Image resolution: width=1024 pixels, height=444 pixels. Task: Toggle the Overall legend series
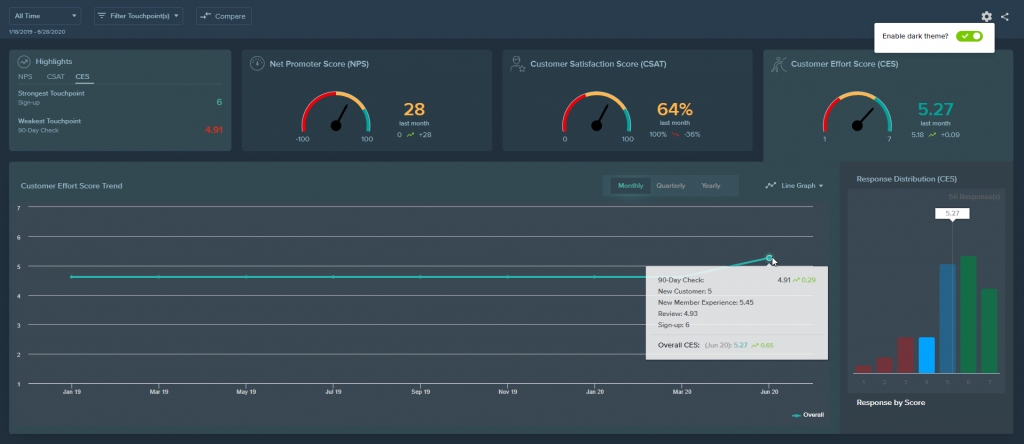(808, 415)
